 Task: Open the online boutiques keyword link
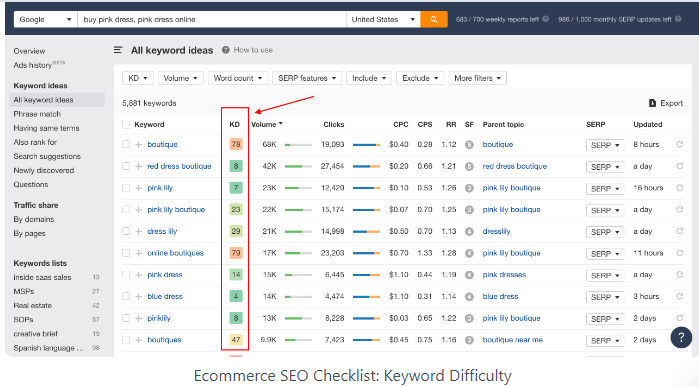click(x=176, y=253)
